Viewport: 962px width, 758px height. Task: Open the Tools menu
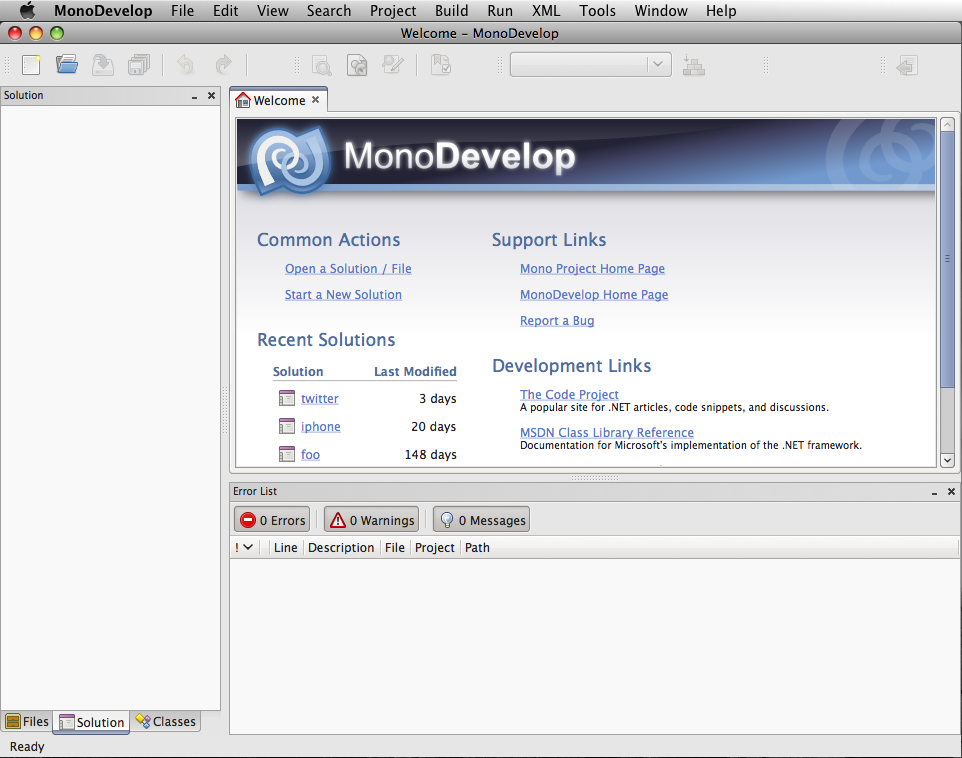597,10
